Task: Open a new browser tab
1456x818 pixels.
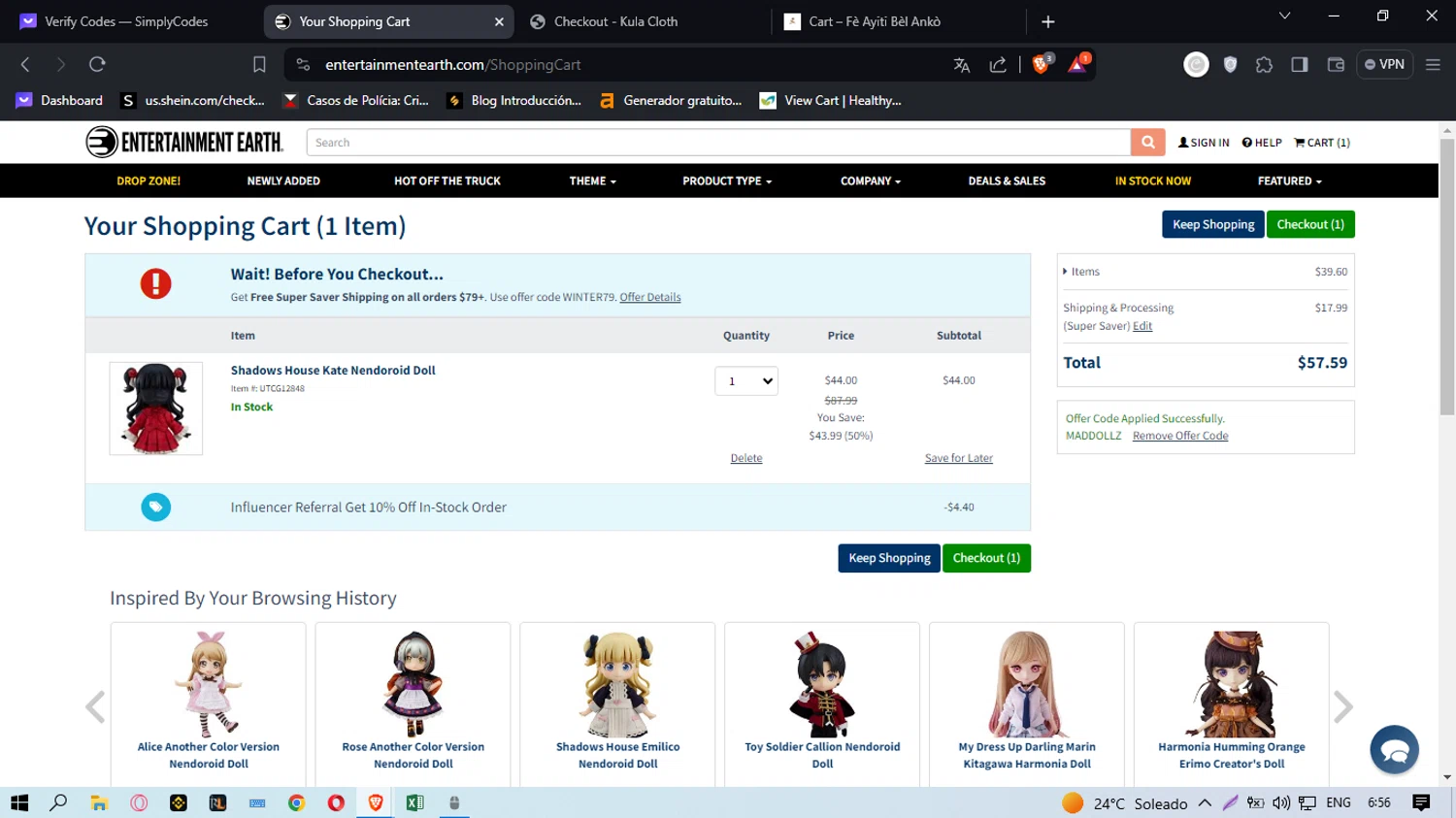Action: coord(1048,21)
